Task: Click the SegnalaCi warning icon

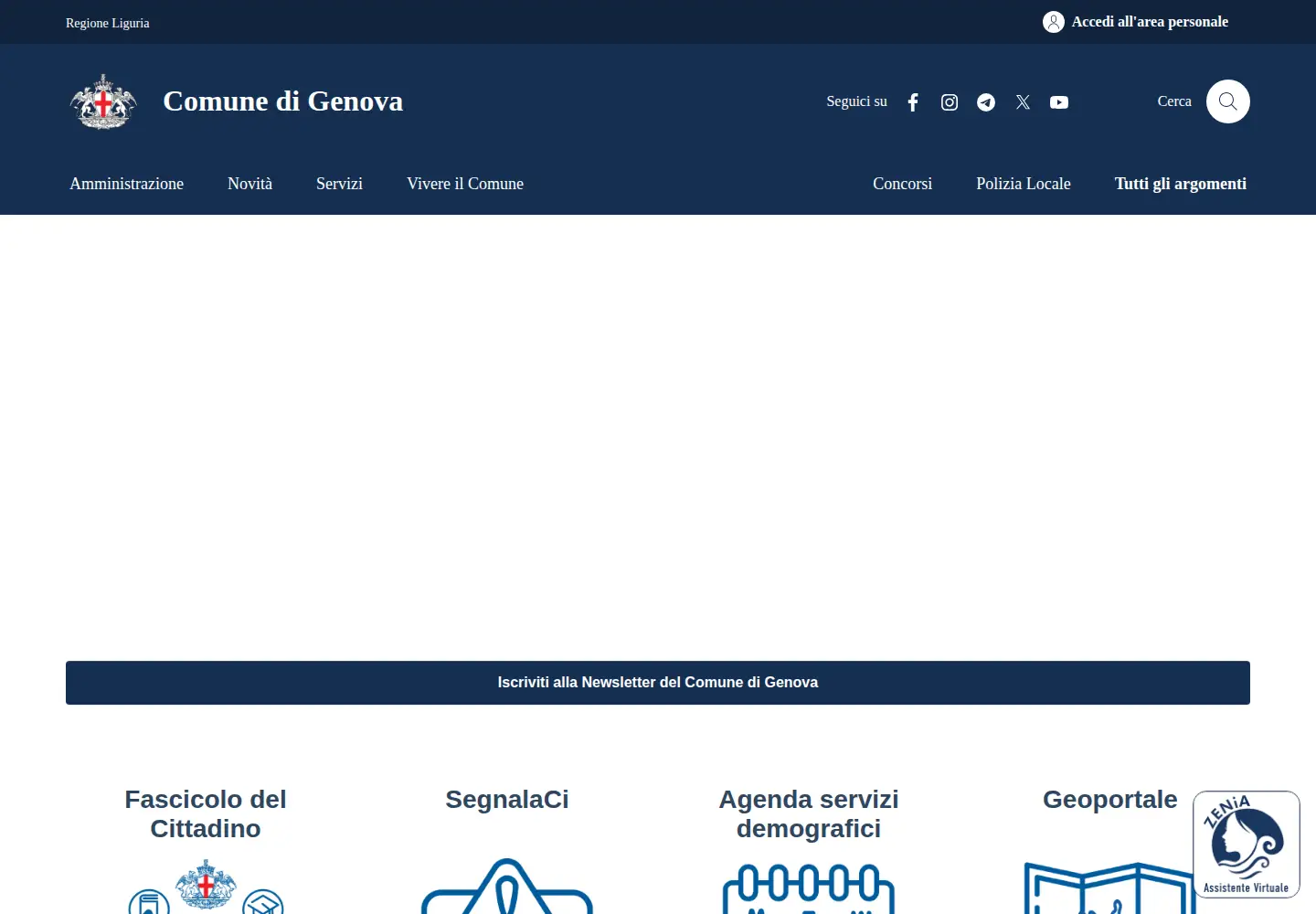Action: tap(507, 887)
